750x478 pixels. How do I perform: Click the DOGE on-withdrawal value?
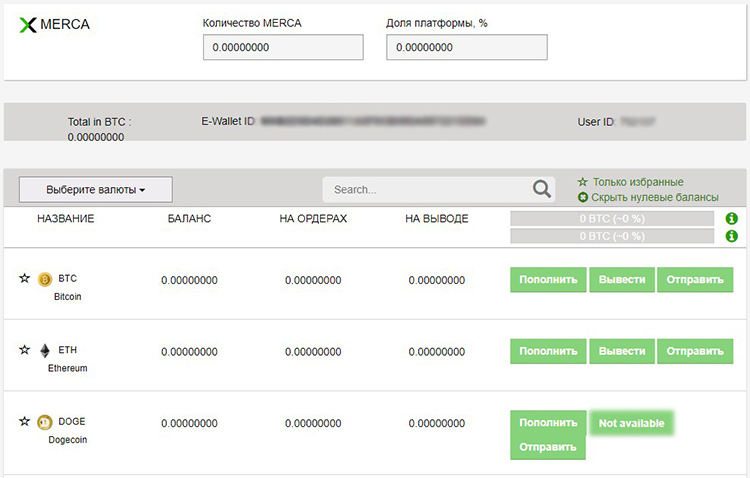tap(437, 423)
